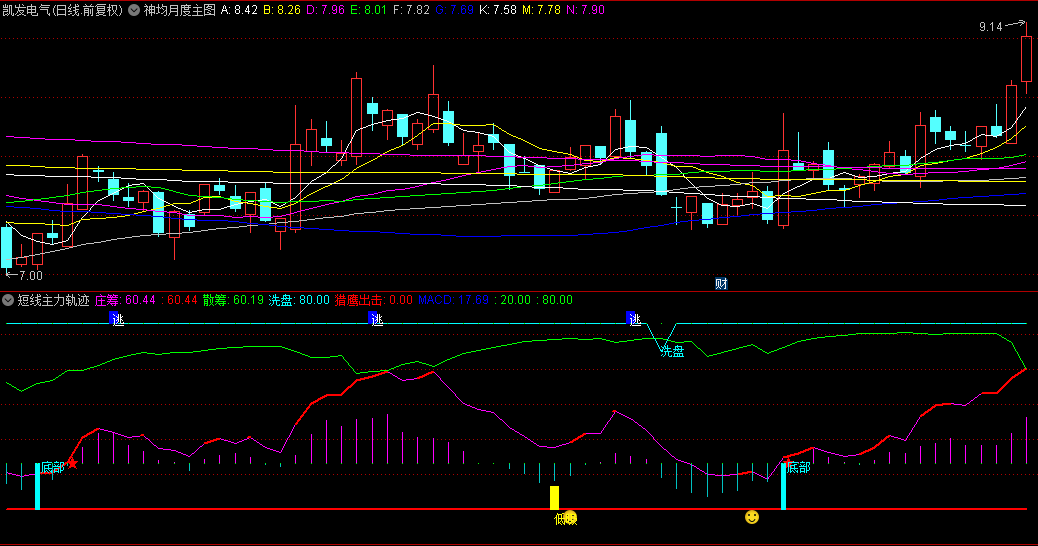The width and height of the screenshot is (1038, 546).
Task: Click the smiley face next to yellow bar
Action: (x=570, y=517)
